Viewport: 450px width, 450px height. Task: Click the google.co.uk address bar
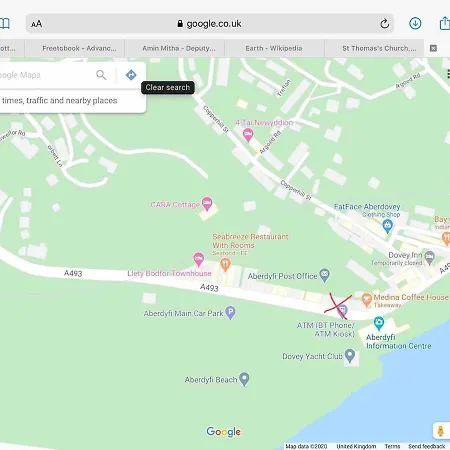coord(210,24)
